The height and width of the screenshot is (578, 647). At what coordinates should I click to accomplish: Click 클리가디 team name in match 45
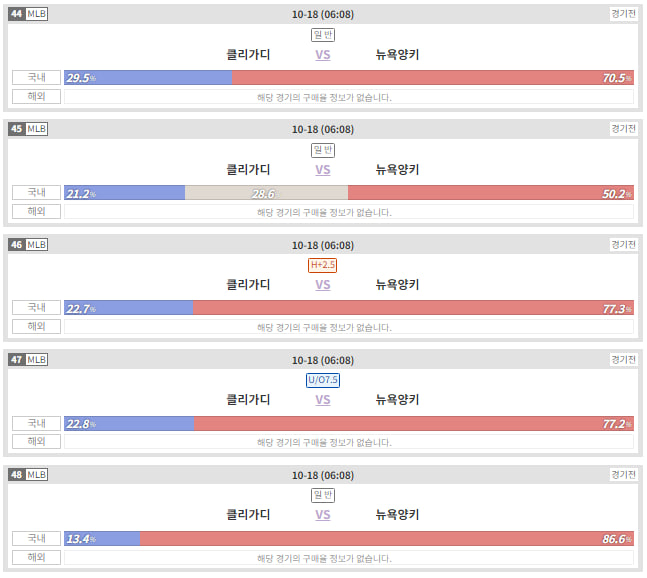click(248, 170)
